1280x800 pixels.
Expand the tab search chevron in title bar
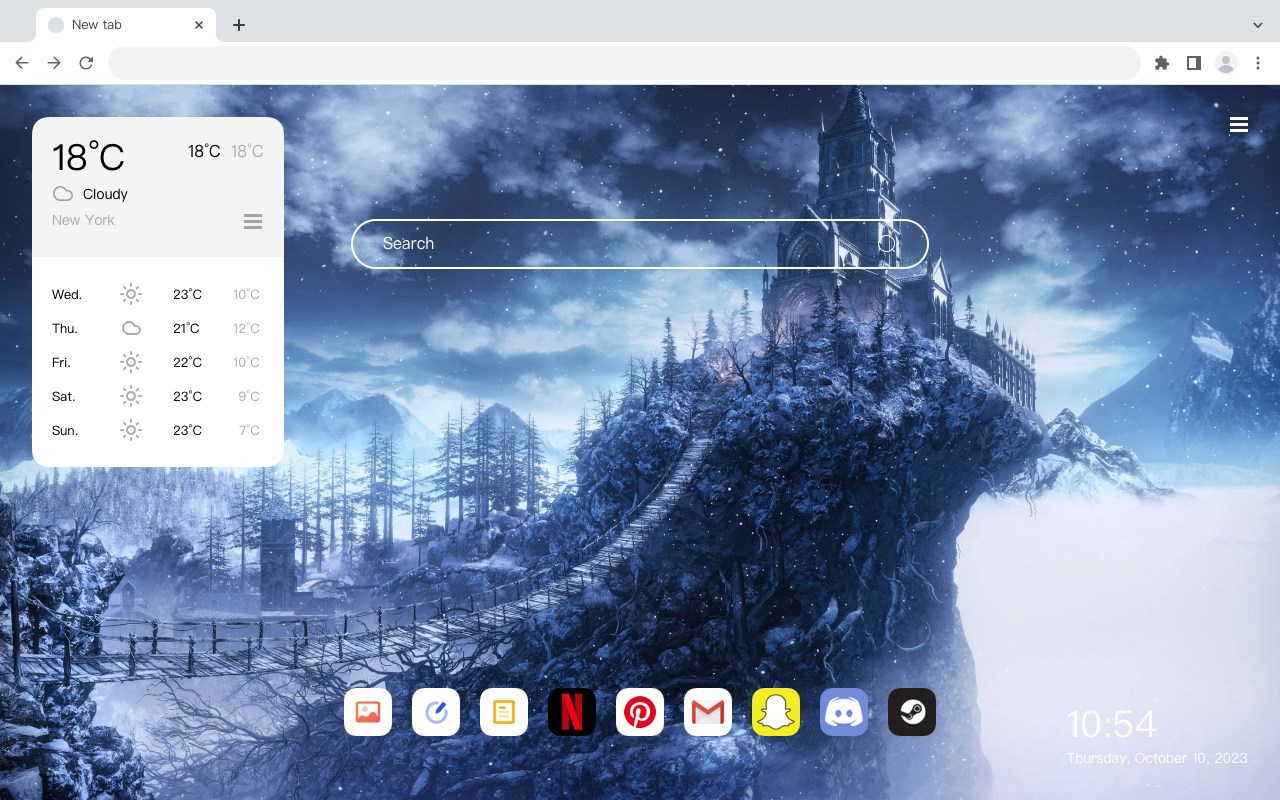coord(1258,25)
